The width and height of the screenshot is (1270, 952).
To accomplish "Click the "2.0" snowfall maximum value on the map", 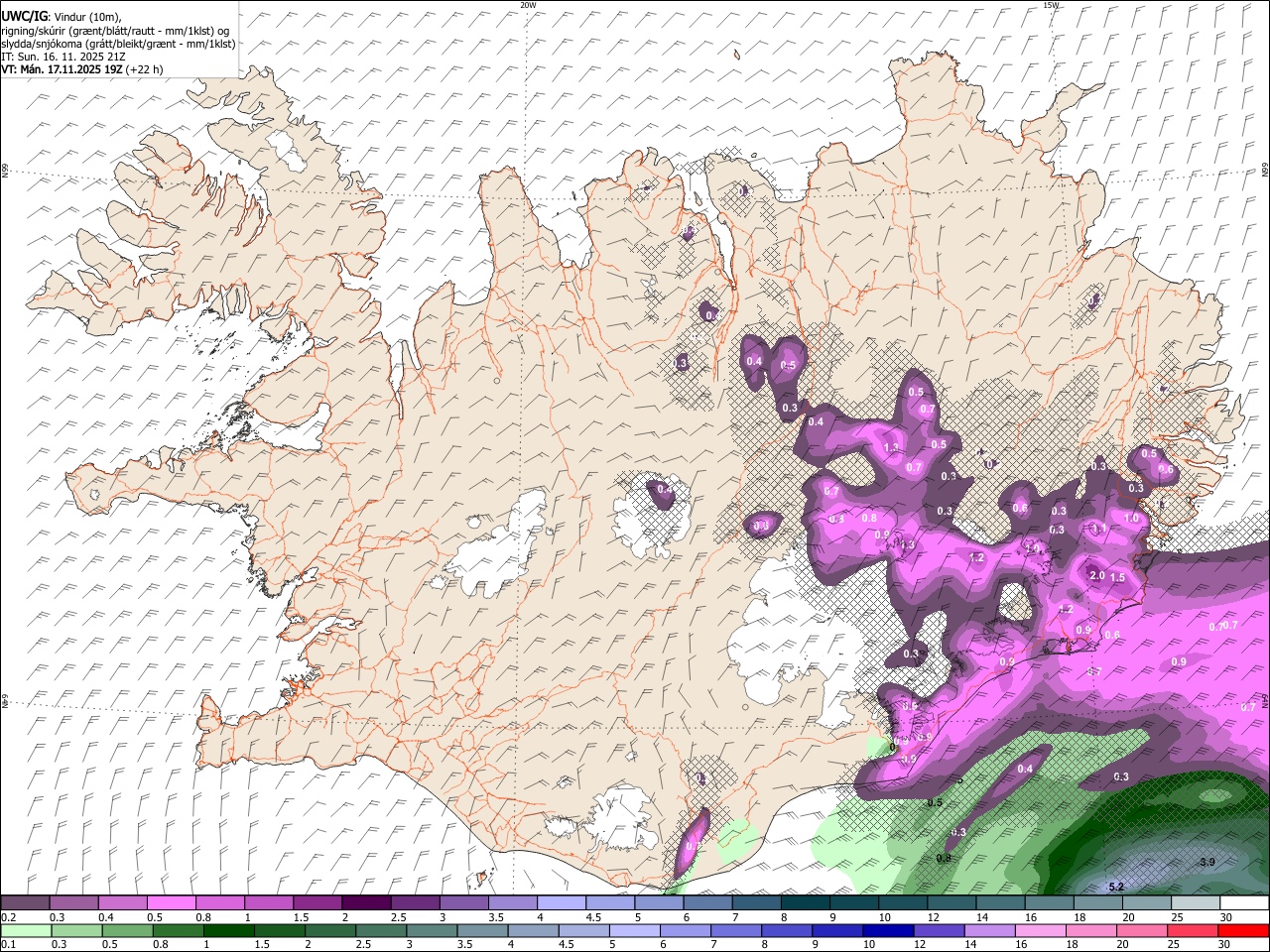I will (x=1097, y=575).
